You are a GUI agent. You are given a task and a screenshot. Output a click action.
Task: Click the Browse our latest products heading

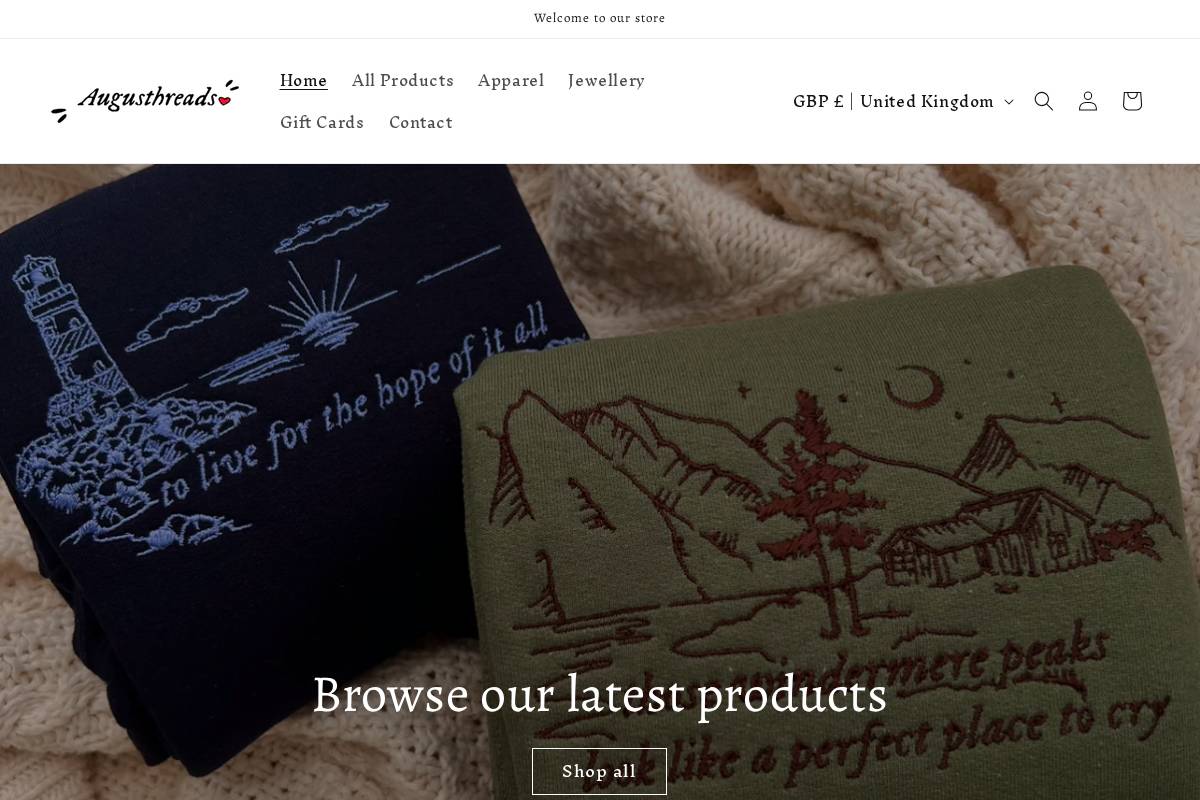point(600,694)
